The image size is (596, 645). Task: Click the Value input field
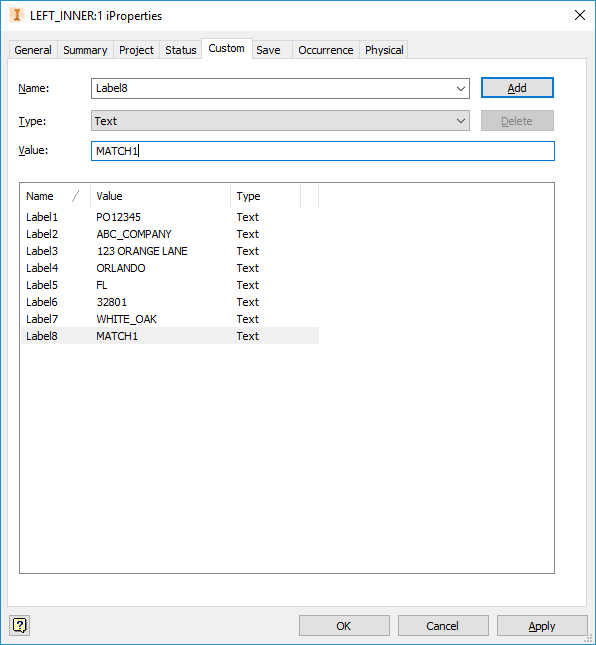tap(323, 151)
